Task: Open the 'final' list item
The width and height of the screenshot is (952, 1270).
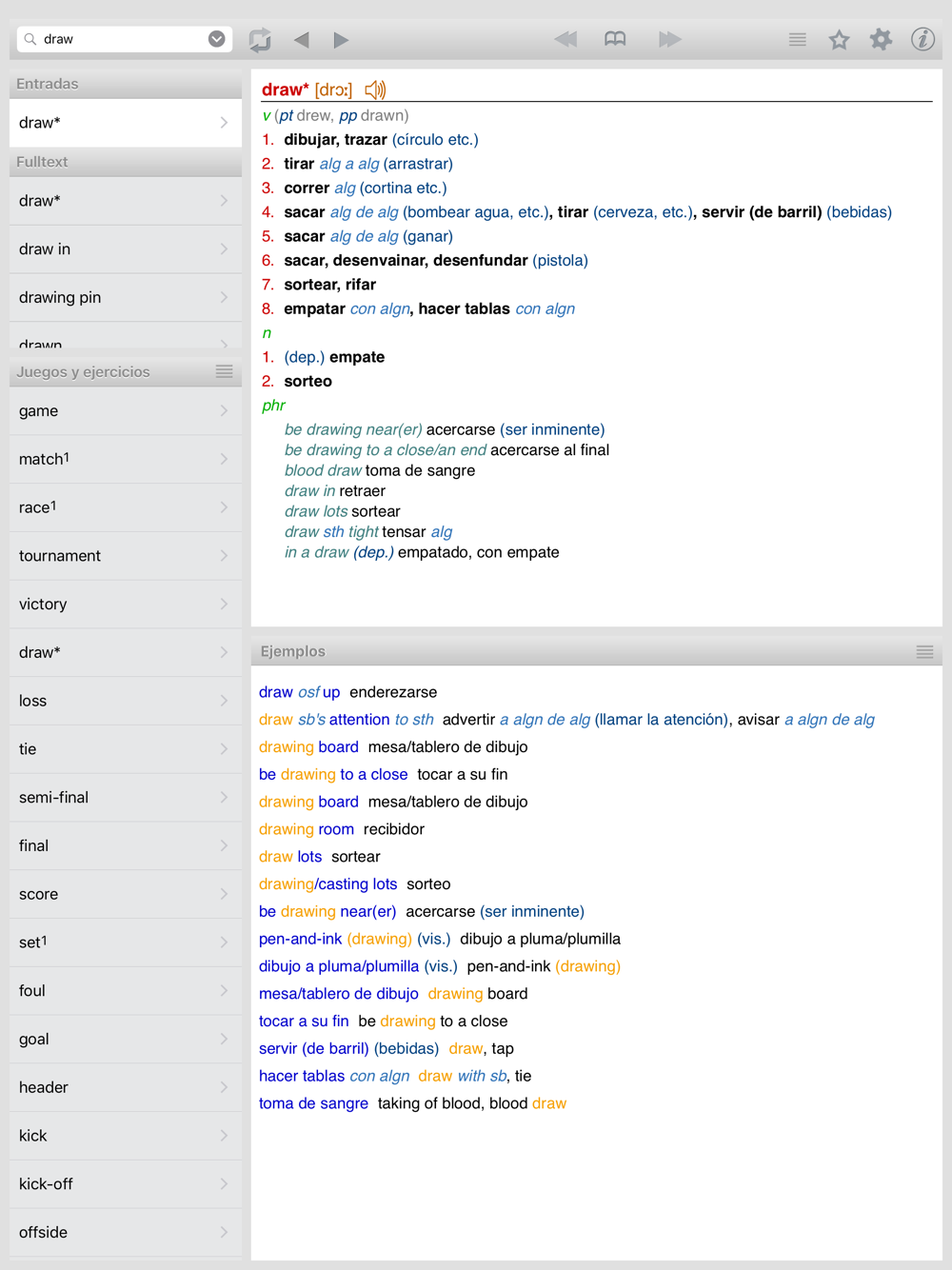Action: click(126, 845)
